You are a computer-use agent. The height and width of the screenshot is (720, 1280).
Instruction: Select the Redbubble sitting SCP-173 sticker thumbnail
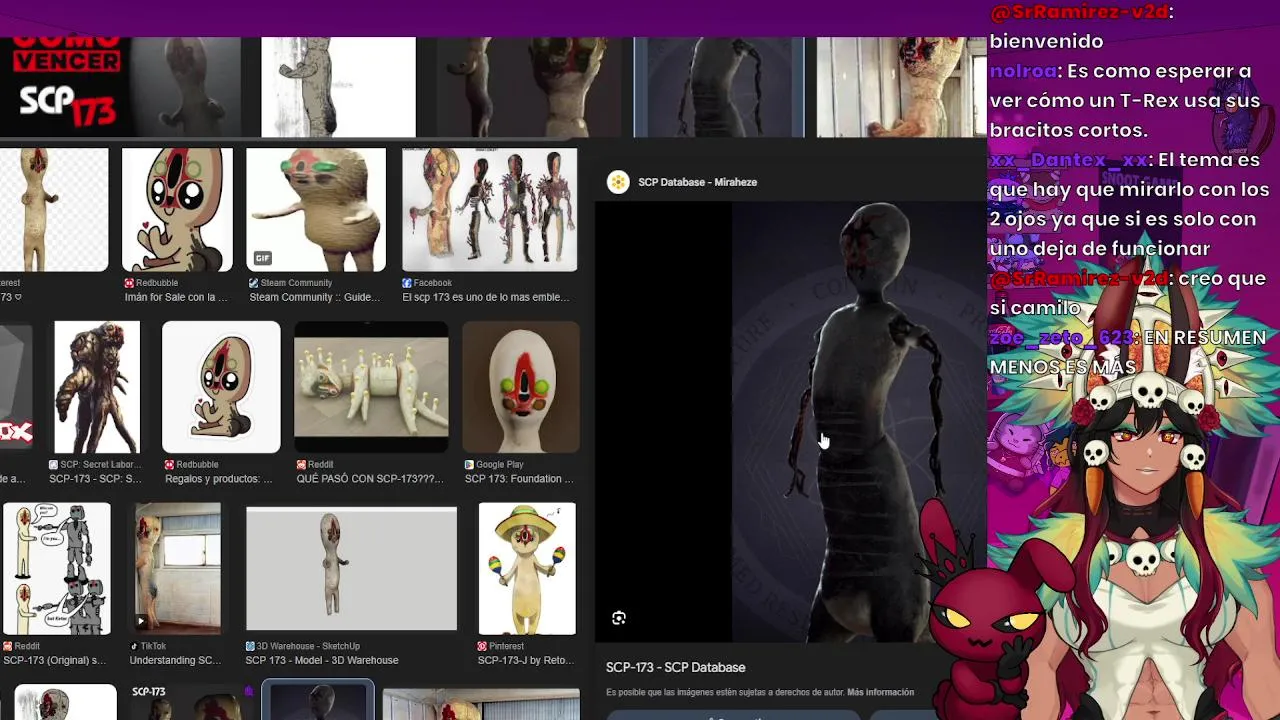tap(221, 387)
